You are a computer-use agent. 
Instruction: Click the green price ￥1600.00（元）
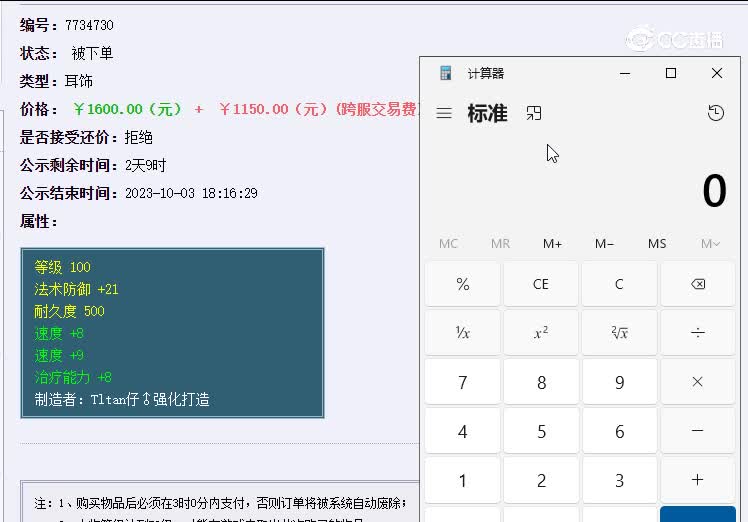127,109
